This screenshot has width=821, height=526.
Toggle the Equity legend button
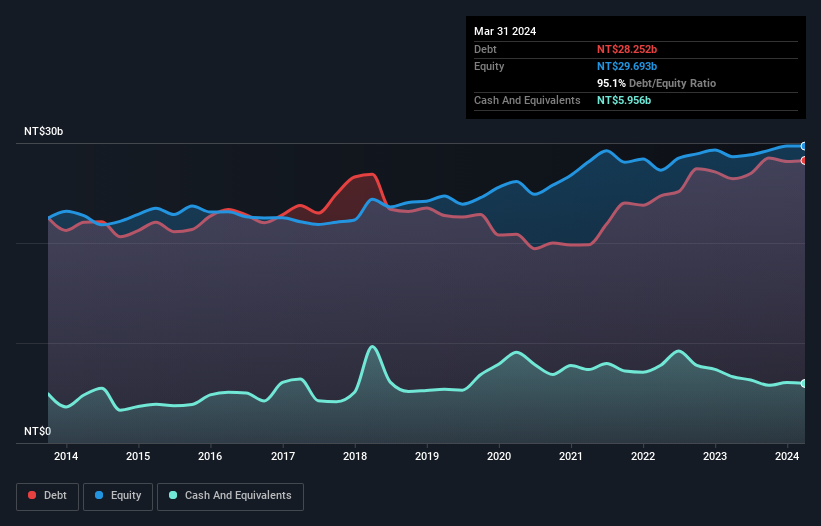click(118, 496)
